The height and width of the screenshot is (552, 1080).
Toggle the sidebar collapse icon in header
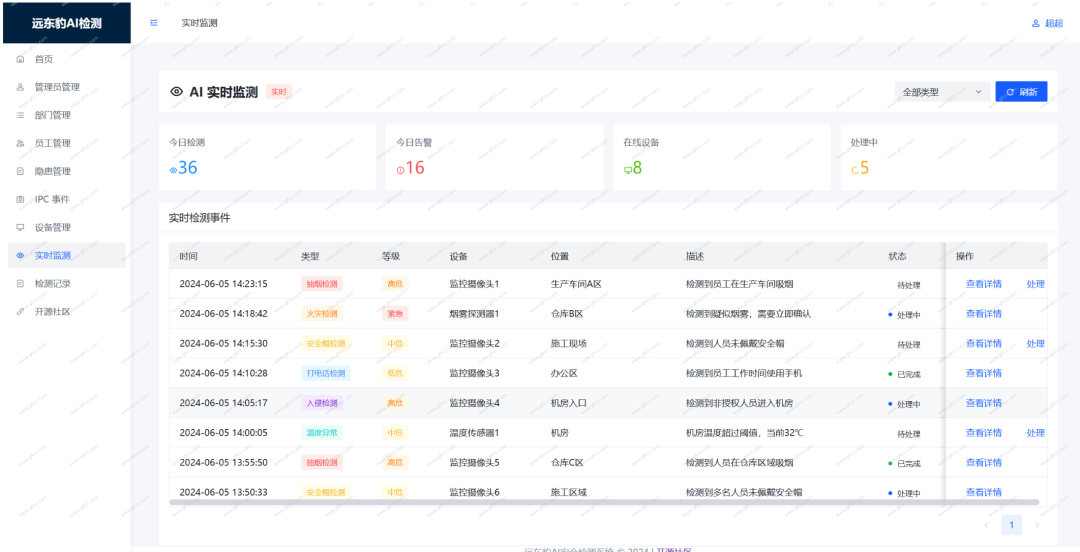(154, 23)
